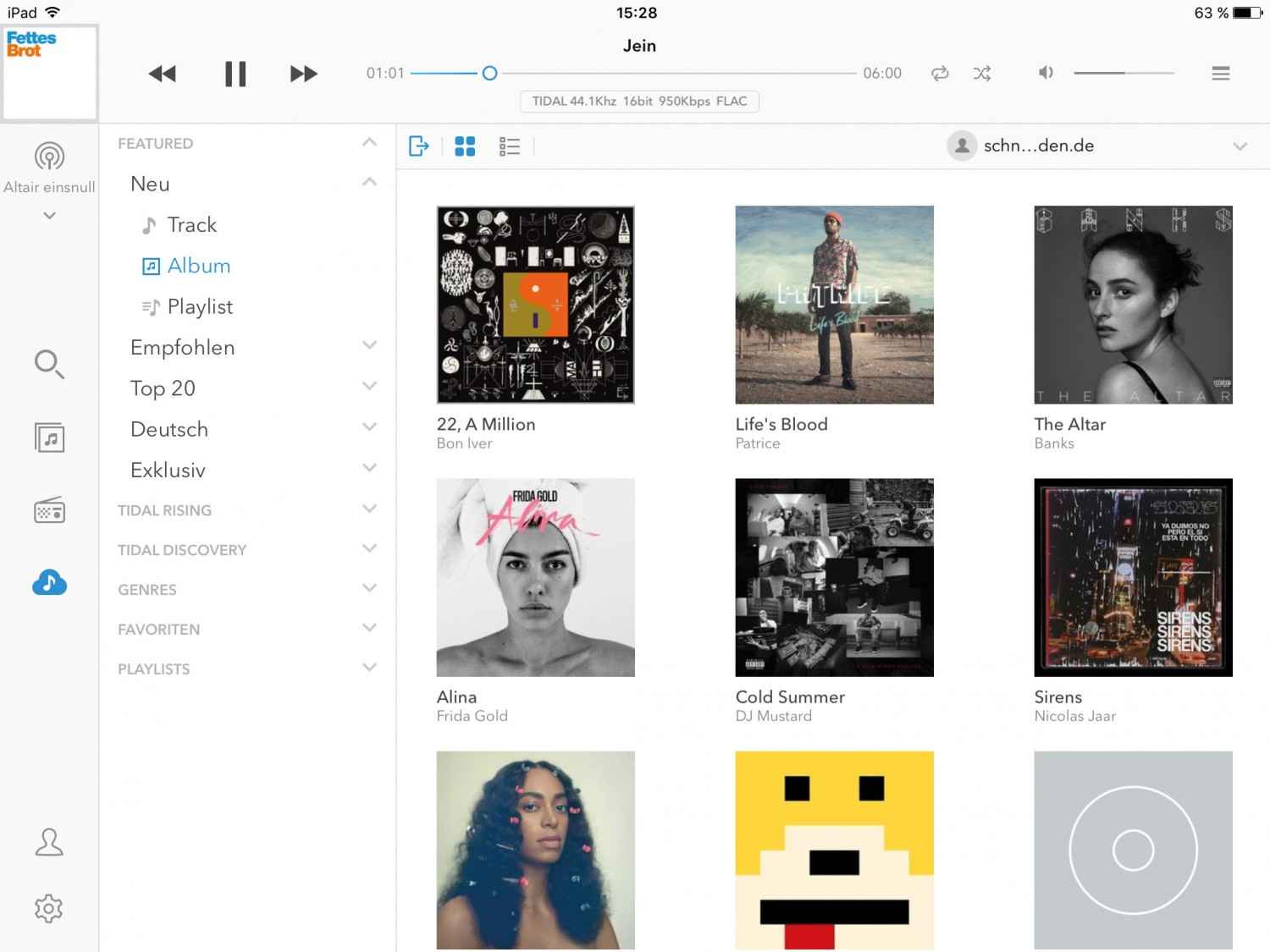Open the placeholder disc album cover
The height and width of the screenshot is (952, 1270).
tap(1133, 850)
